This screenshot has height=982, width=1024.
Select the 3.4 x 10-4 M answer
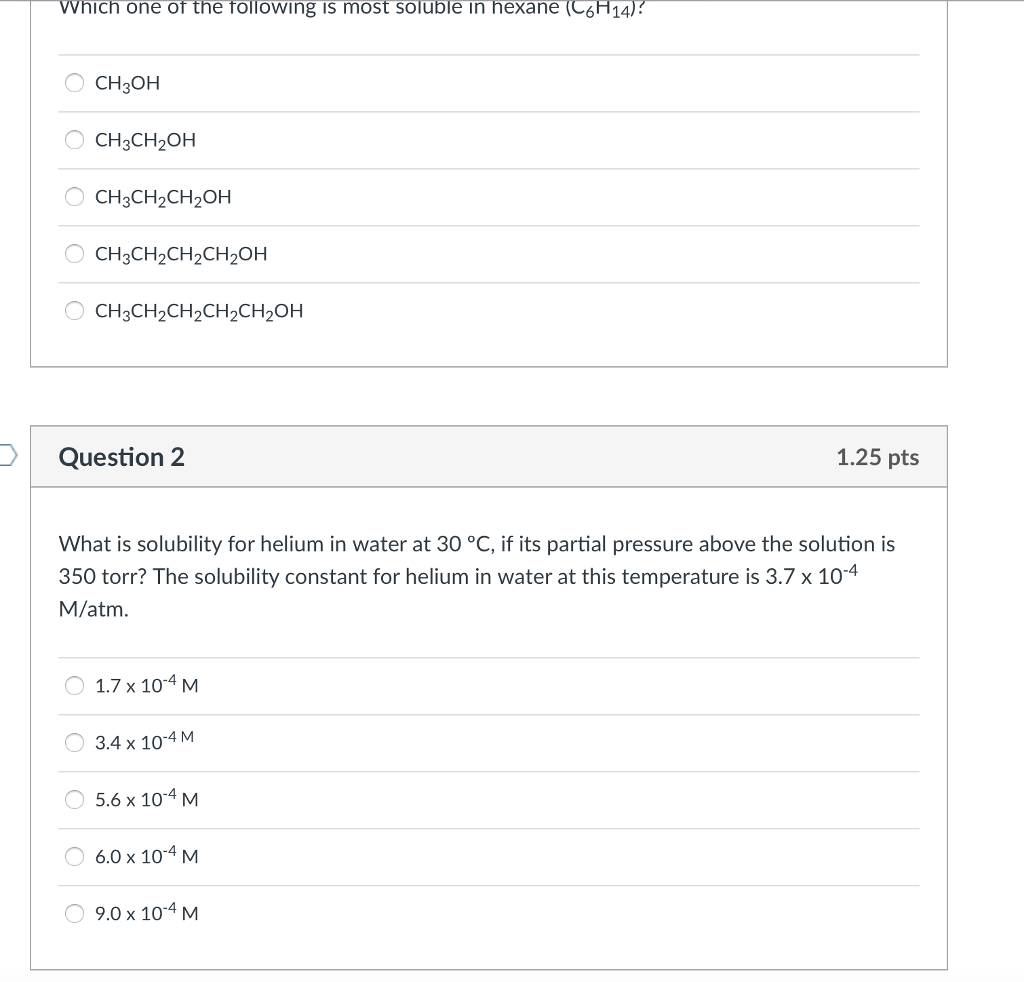point(74,743)
